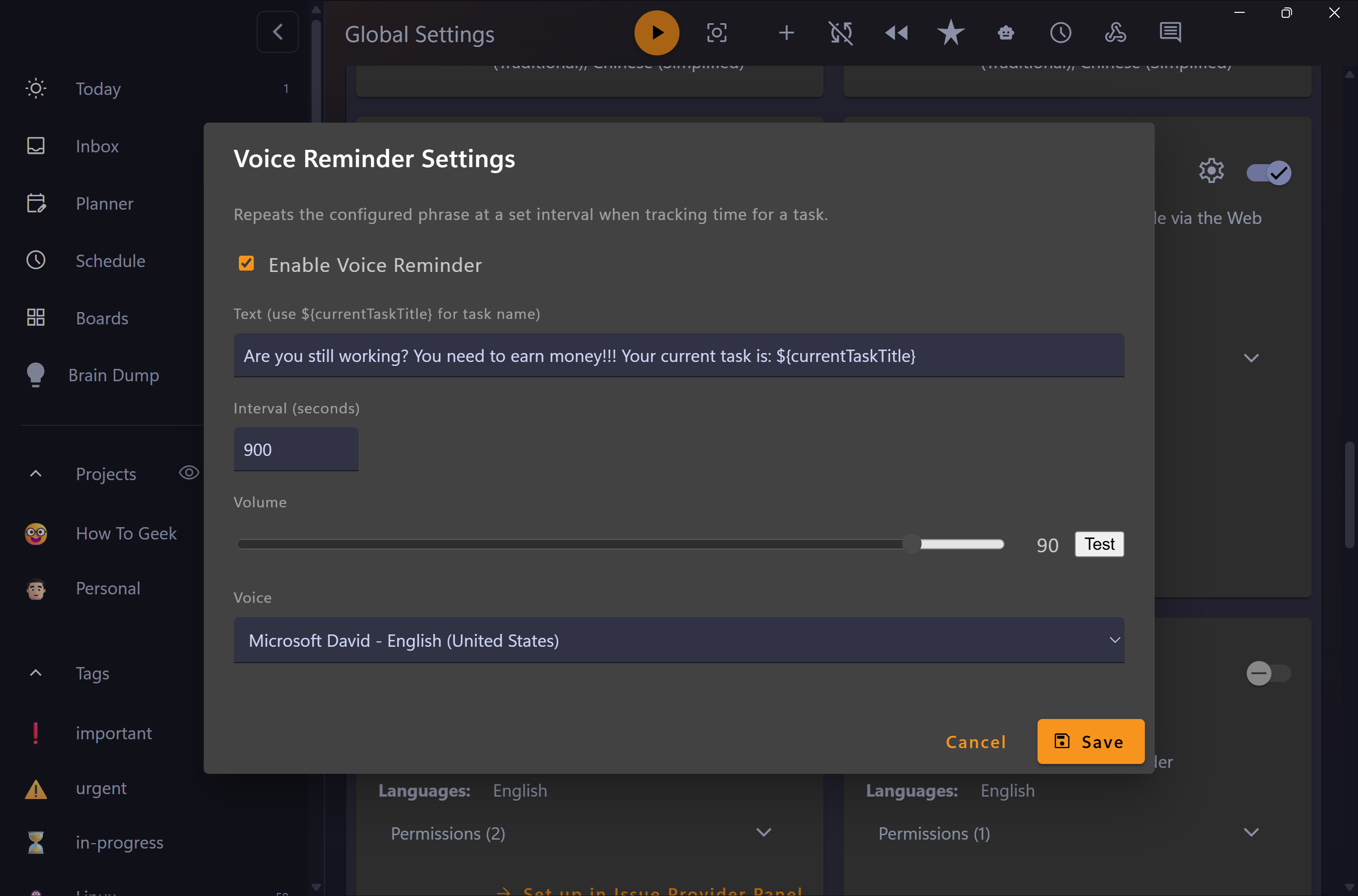The width and height of the screenshot is (1358, 896).
Task: Edit the reminder text field
Action: 679,356
